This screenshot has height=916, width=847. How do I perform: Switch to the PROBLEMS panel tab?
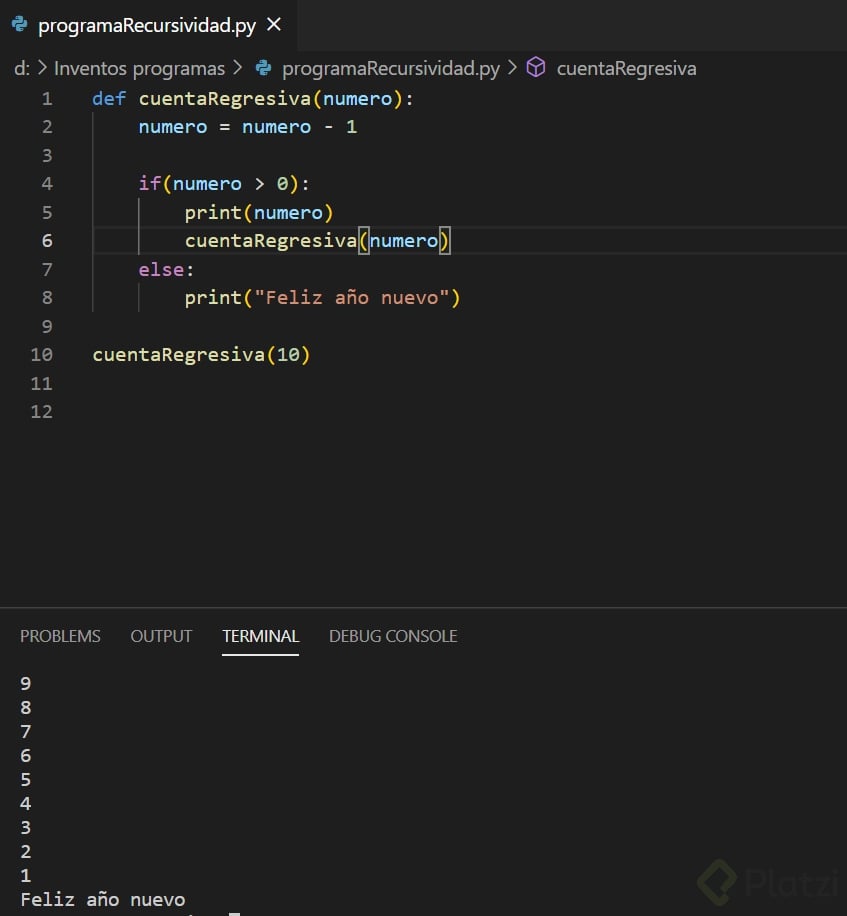pos(60,636)
